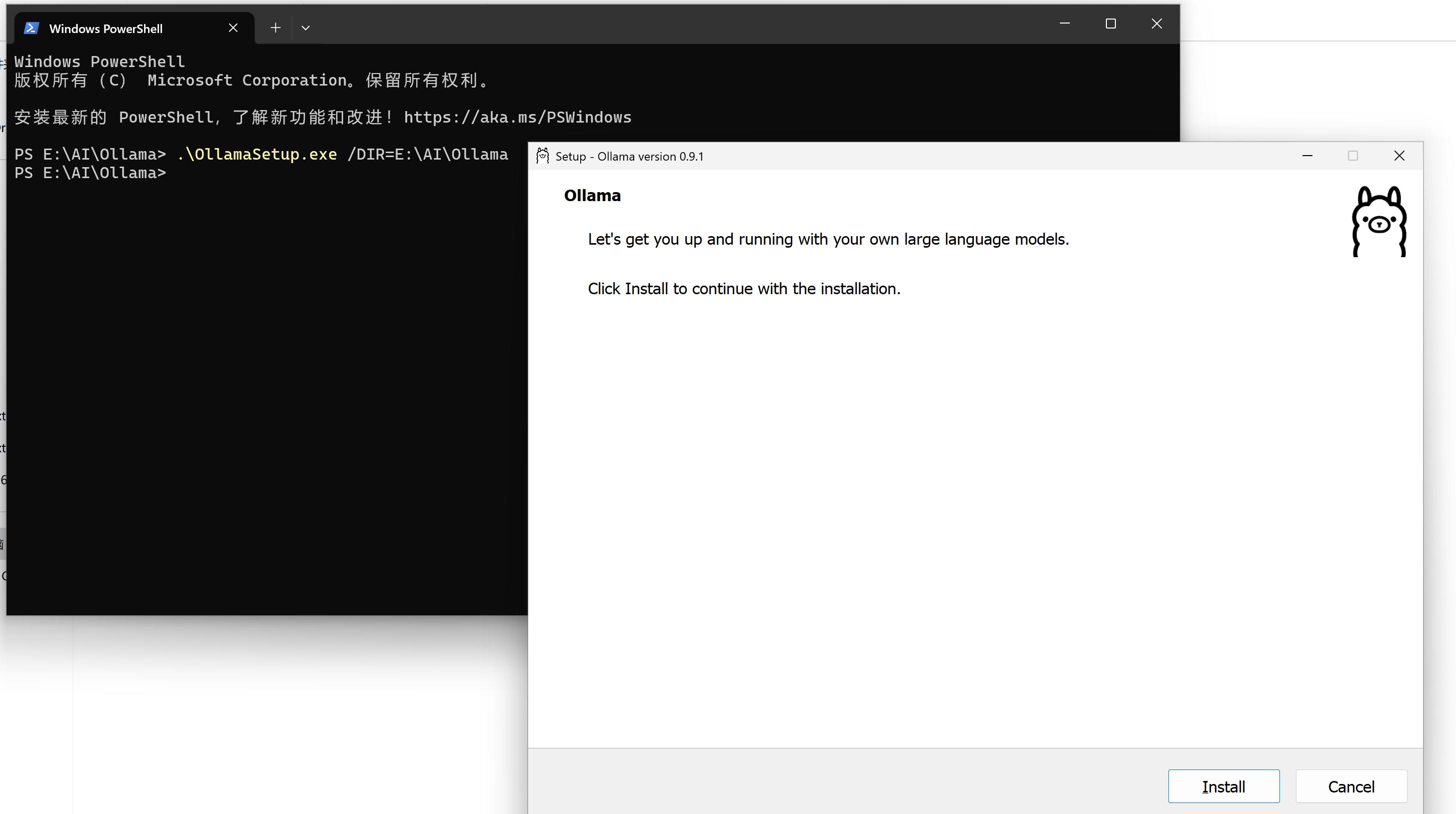
Task: Select the Windows PowerShell tab
Action: (106, 29)
